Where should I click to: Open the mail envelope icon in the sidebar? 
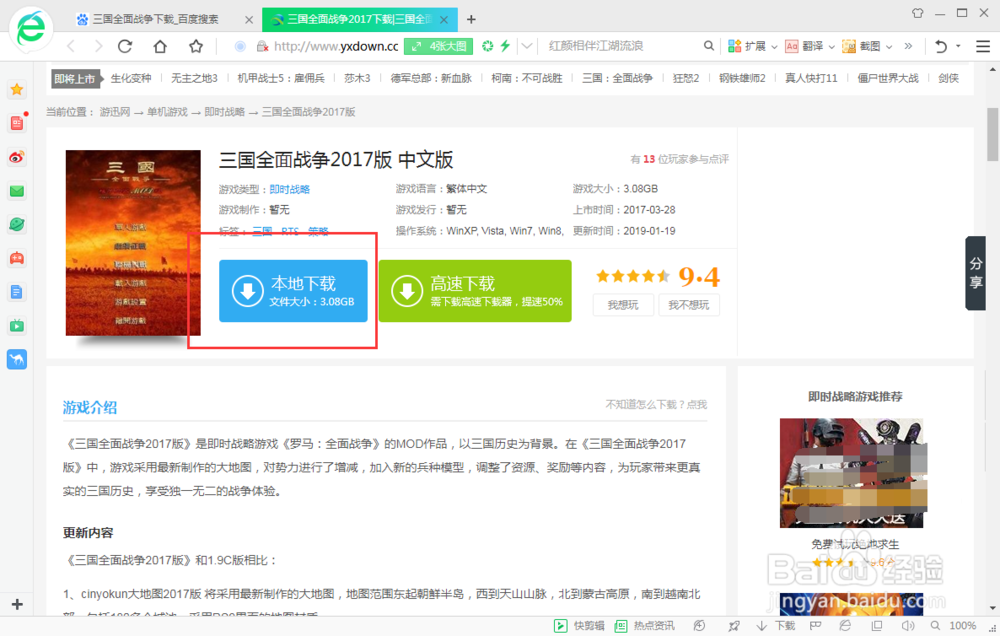[x=16, y=190]
